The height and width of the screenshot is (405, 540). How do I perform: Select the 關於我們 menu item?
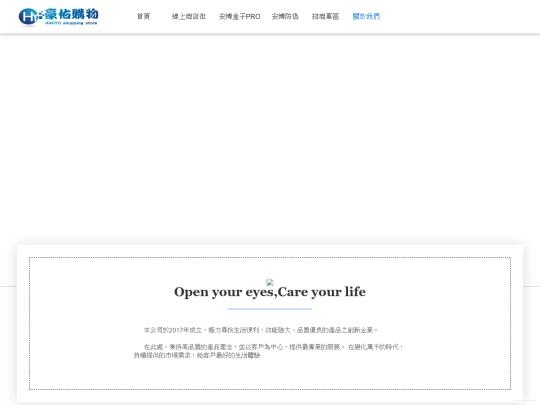366,17
